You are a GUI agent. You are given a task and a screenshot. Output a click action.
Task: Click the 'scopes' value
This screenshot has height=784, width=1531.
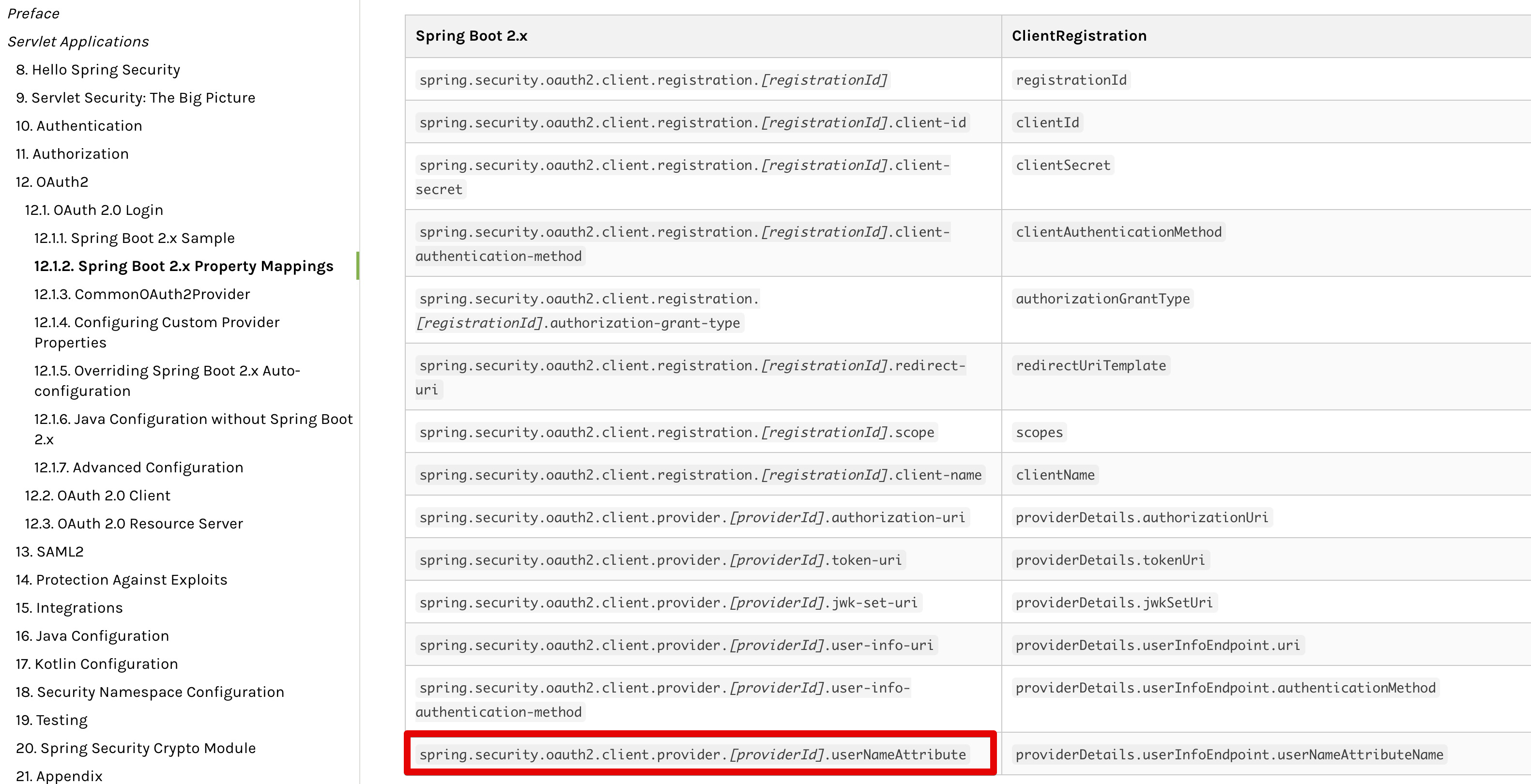coord(1039,432)
